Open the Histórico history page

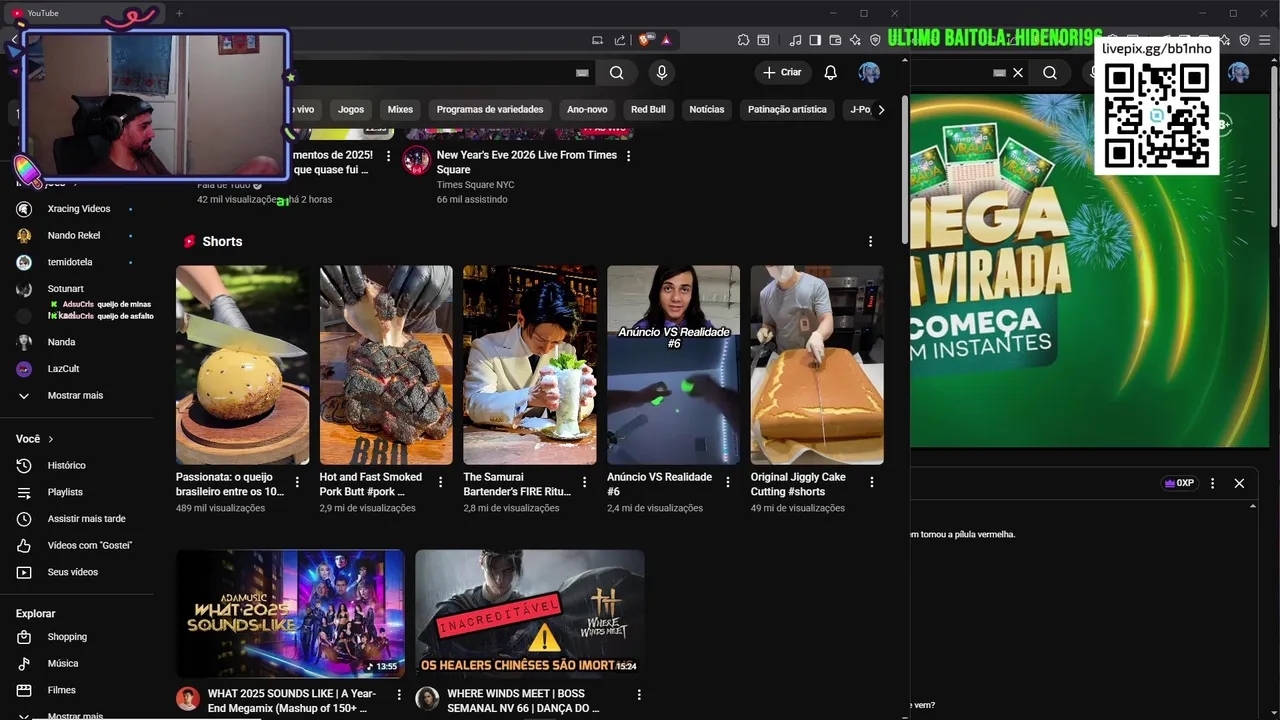click(x=66, y=466)
